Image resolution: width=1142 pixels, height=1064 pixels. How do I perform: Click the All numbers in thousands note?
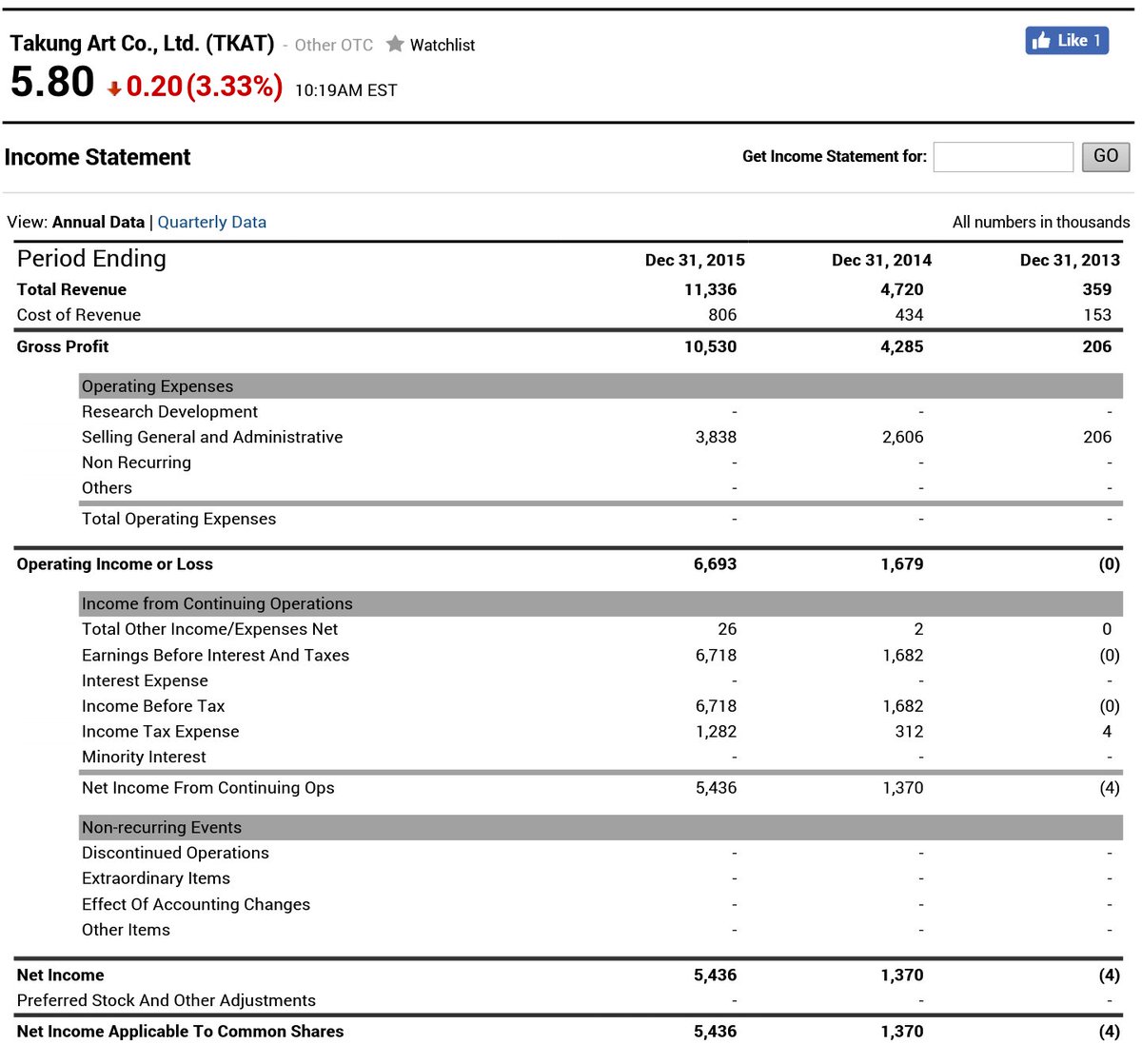pyautogui.click(x=1041, y=222)
